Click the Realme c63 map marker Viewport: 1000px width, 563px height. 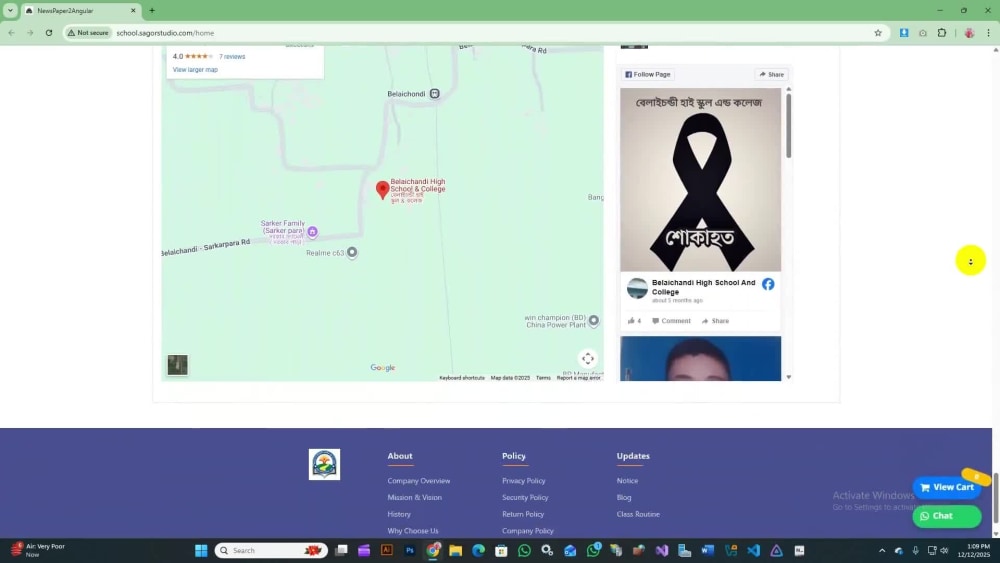[x=351, y=252]
